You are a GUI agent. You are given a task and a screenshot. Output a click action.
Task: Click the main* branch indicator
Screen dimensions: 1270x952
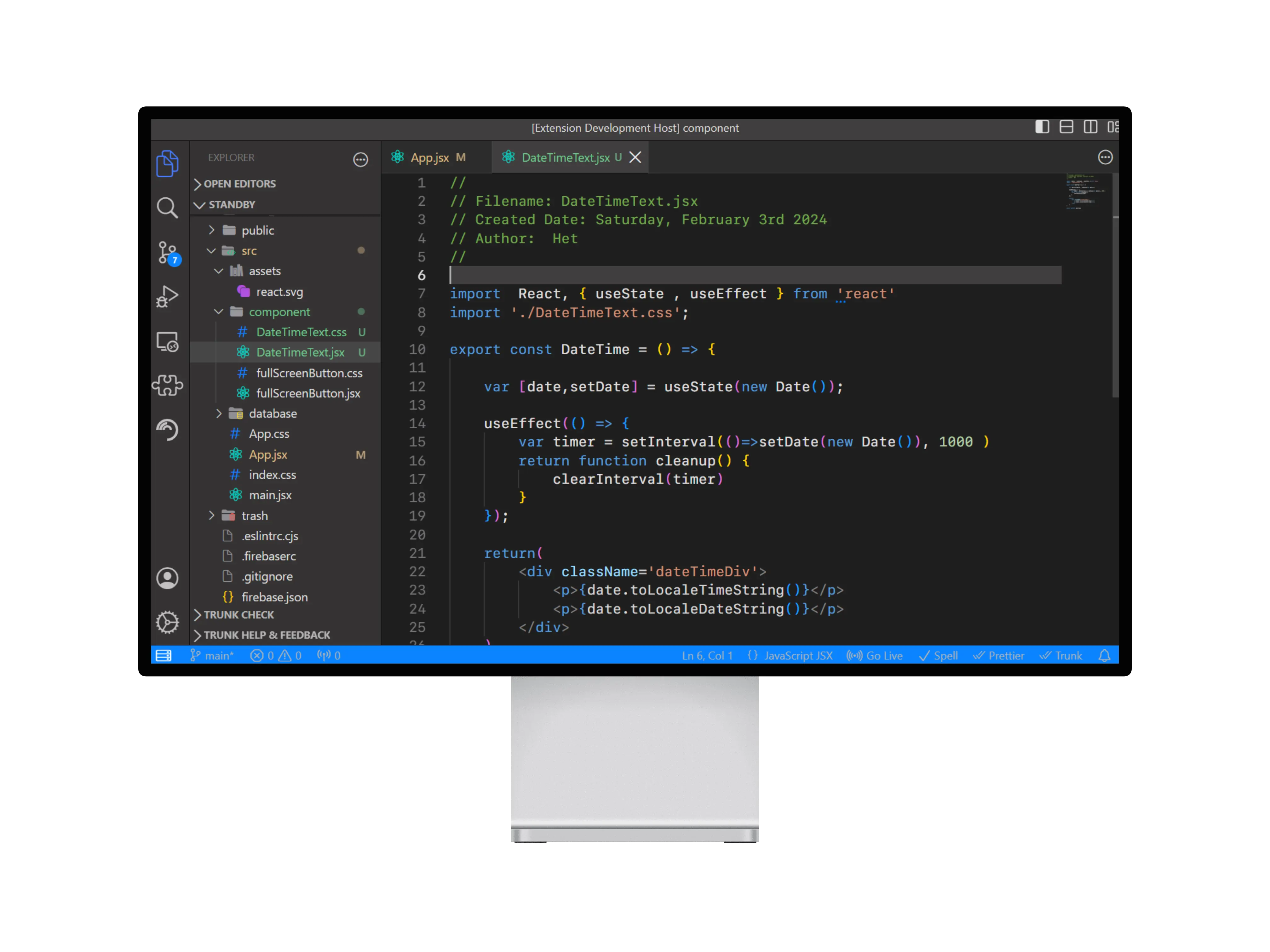coord(212,655)
